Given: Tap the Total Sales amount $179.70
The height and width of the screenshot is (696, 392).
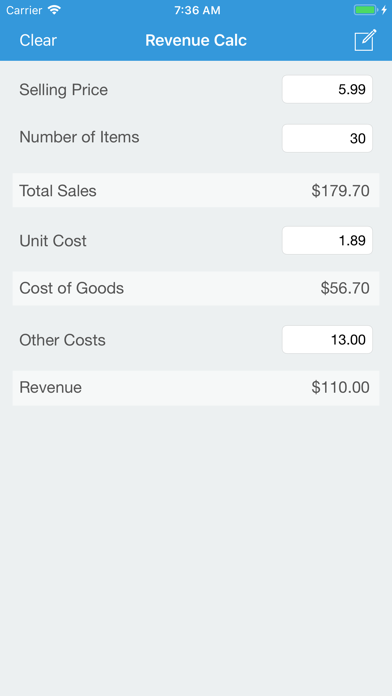Looking at the screenshot, I should click(341, 191).
